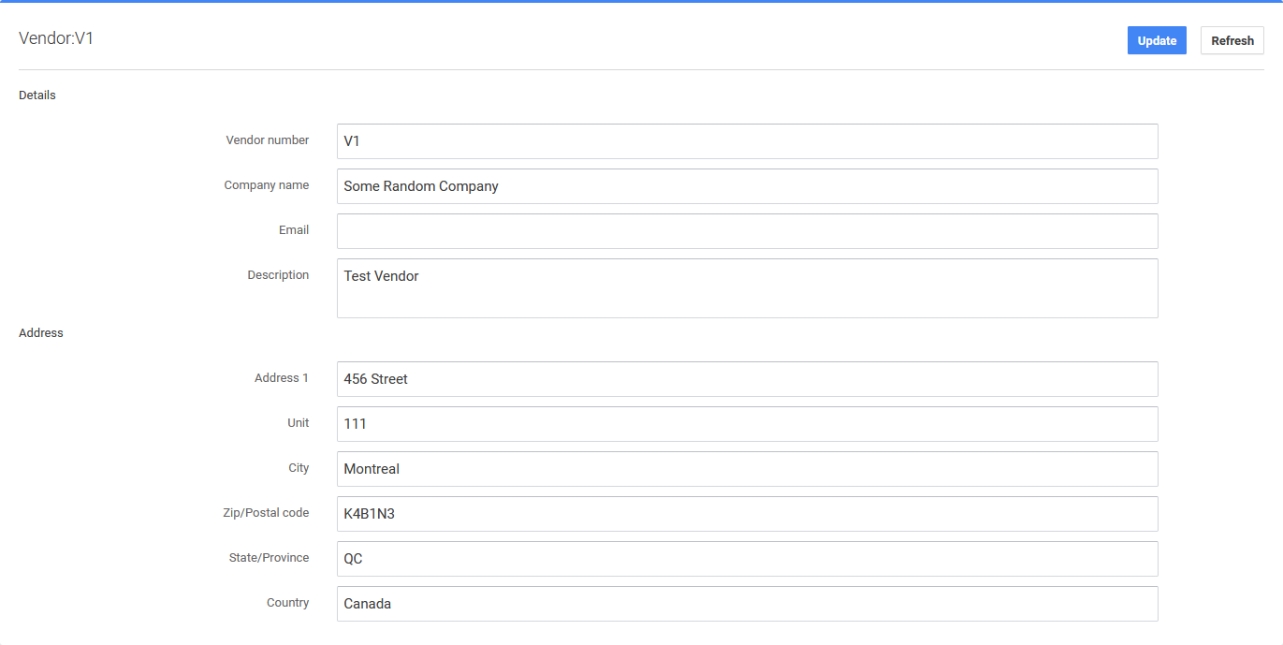The height and width of the screenshot is (645, 1283).
Task: Click the Email field label text
Action: pos(294,230)
